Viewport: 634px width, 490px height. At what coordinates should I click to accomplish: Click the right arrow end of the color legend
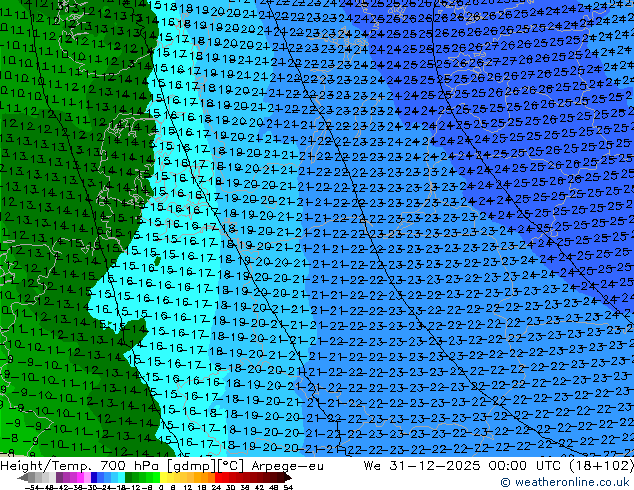[287, 477]
